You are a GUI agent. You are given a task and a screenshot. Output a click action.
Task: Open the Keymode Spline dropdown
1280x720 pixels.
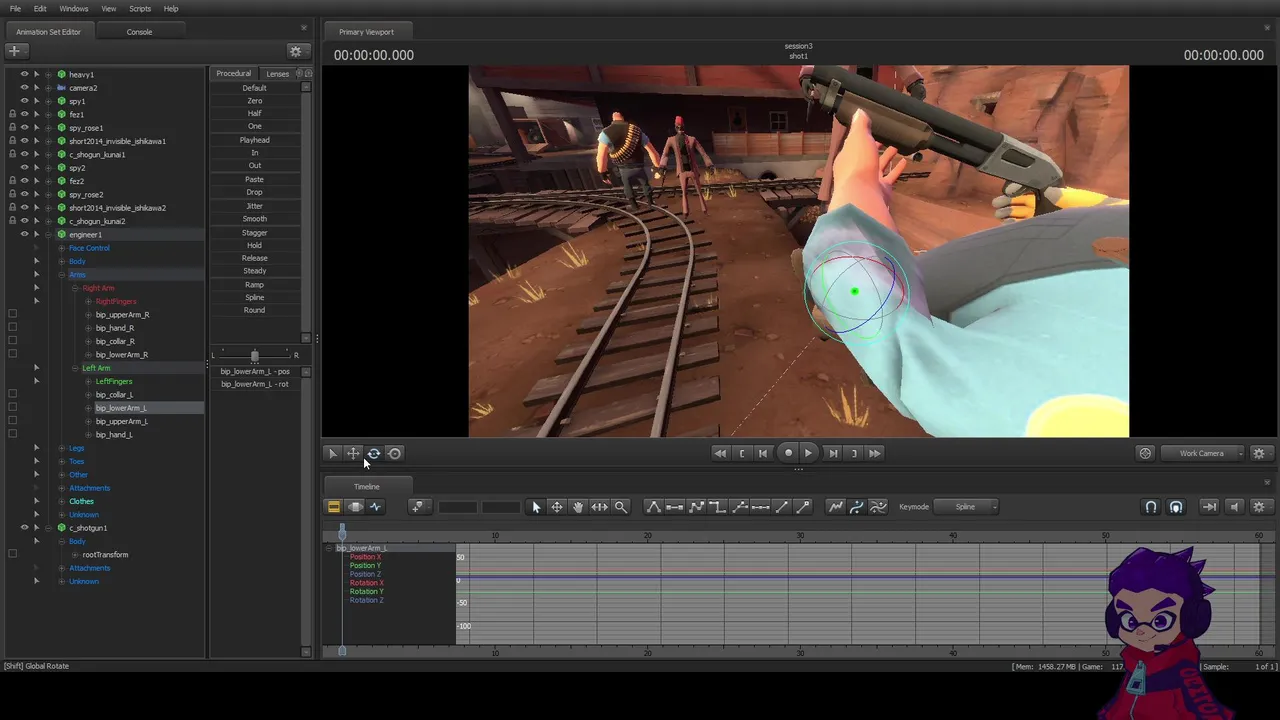pyautogui.click(x=966, y=507)
